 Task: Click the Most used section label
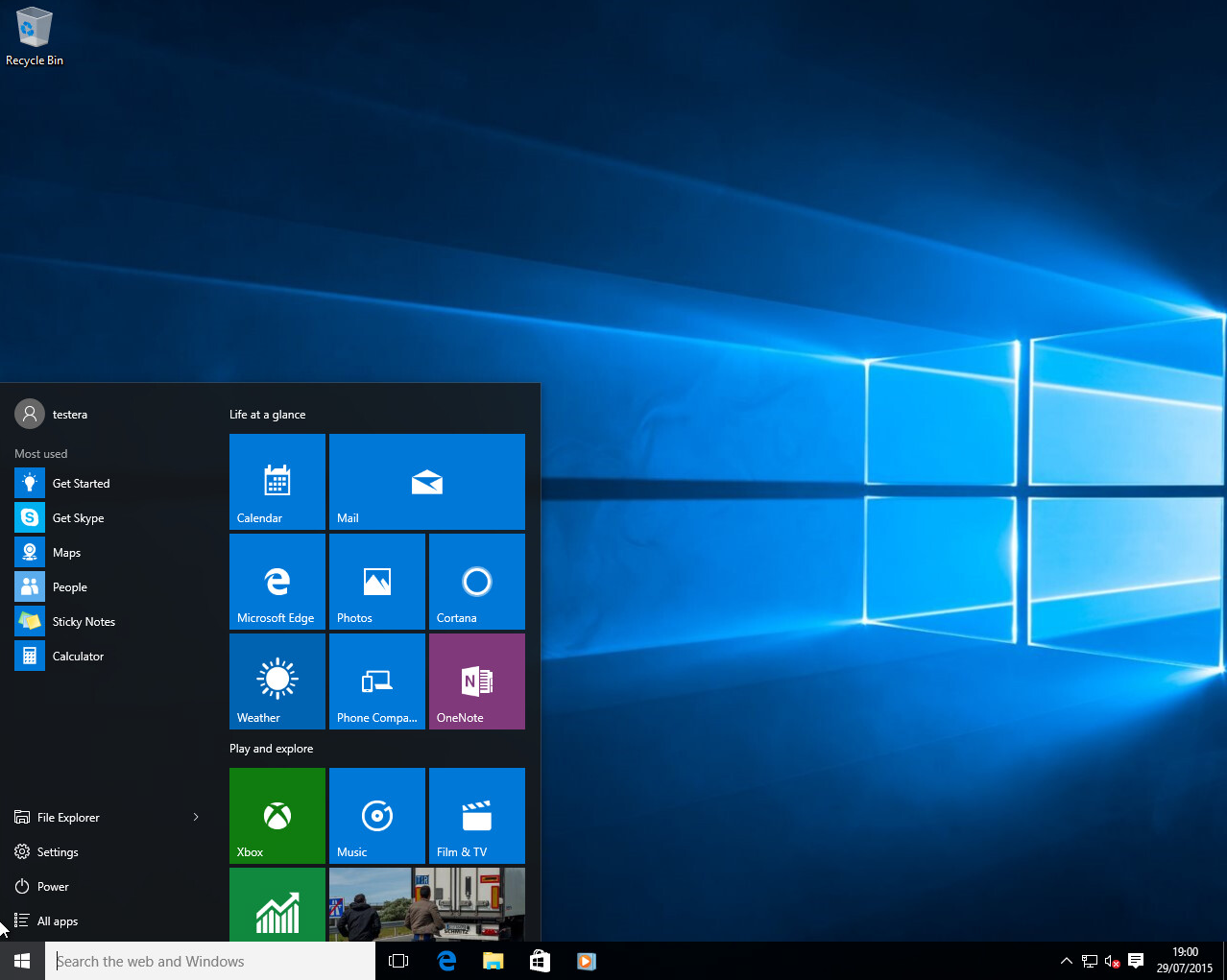tap(41, 454)
